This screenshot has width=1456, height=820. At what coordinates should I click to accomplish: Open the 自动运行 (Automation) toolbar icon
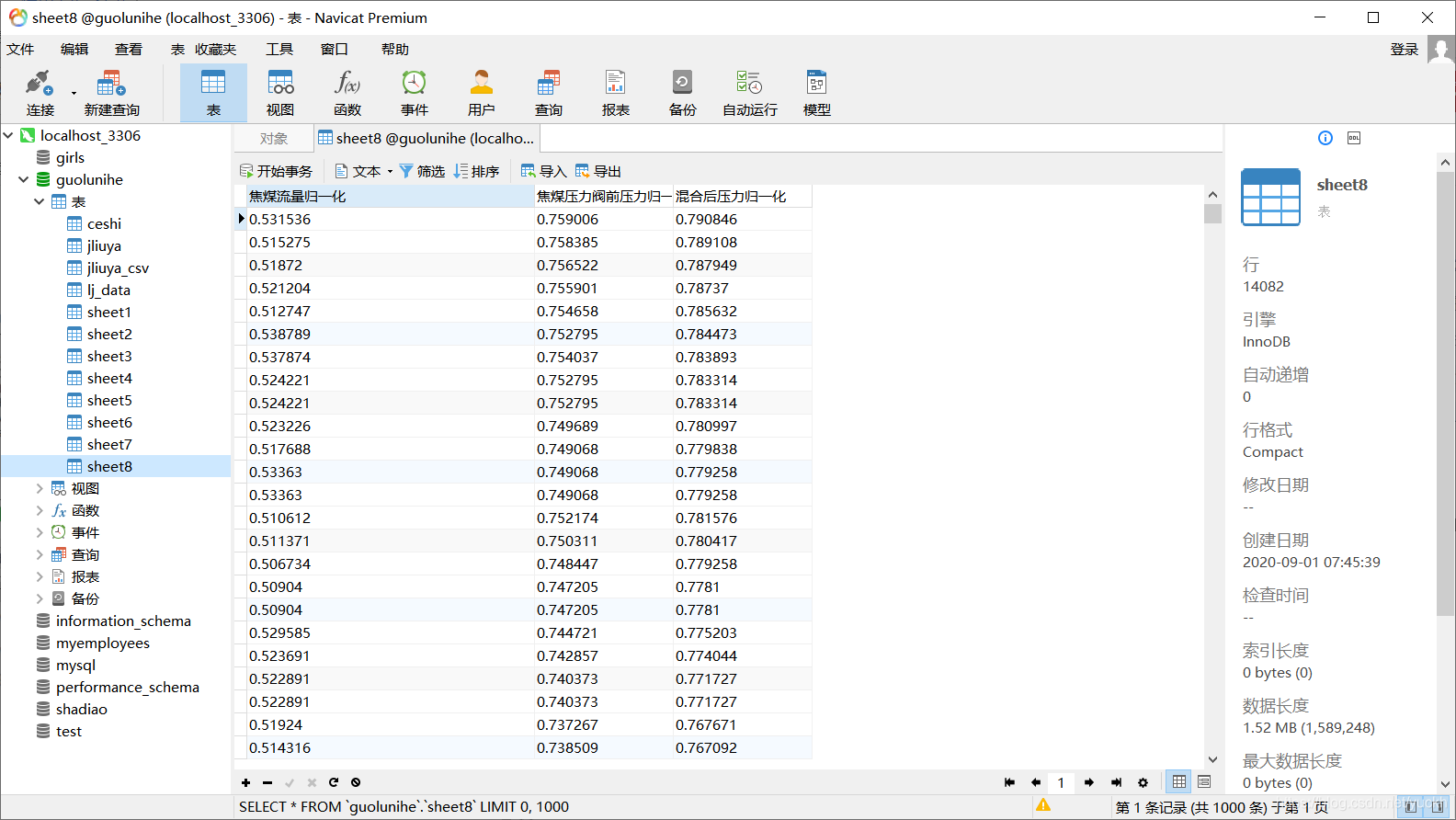click(750, 94)
